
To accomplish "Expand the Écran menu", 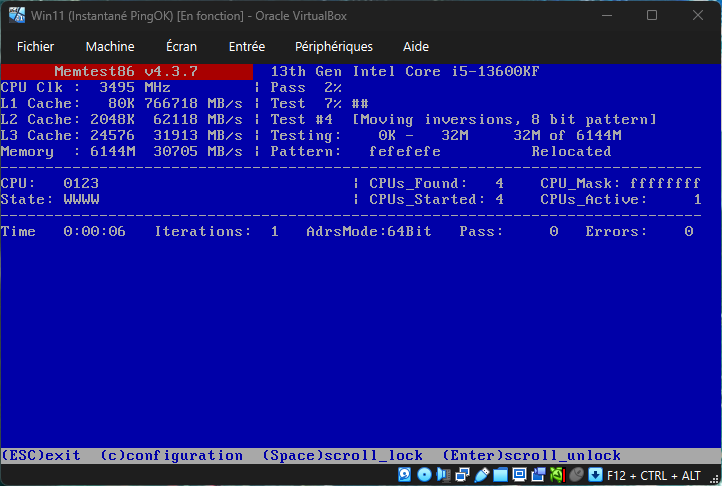I will pos(181,46).
